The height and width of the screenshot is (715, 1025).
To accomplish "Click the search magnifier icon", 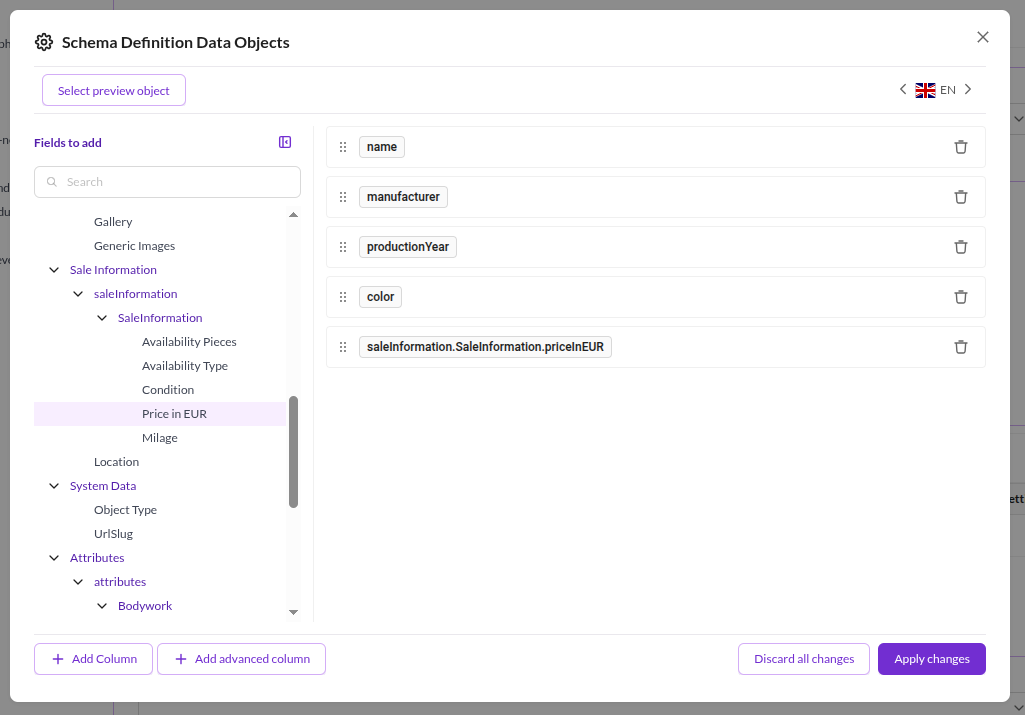I will [x=52, y=182].
